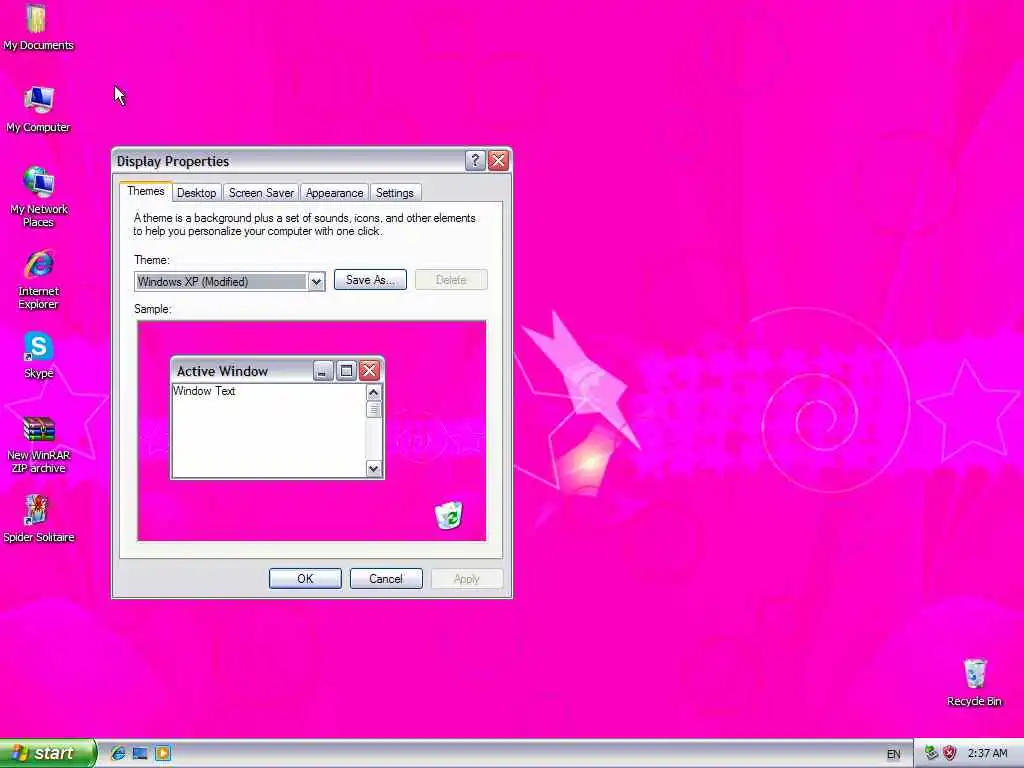Image resolution: width=1024 pixels, height=768 pixels.
Task: Open Windows Media Player quick launch icon
Action: pyautogui.click(x=163, y=753)
